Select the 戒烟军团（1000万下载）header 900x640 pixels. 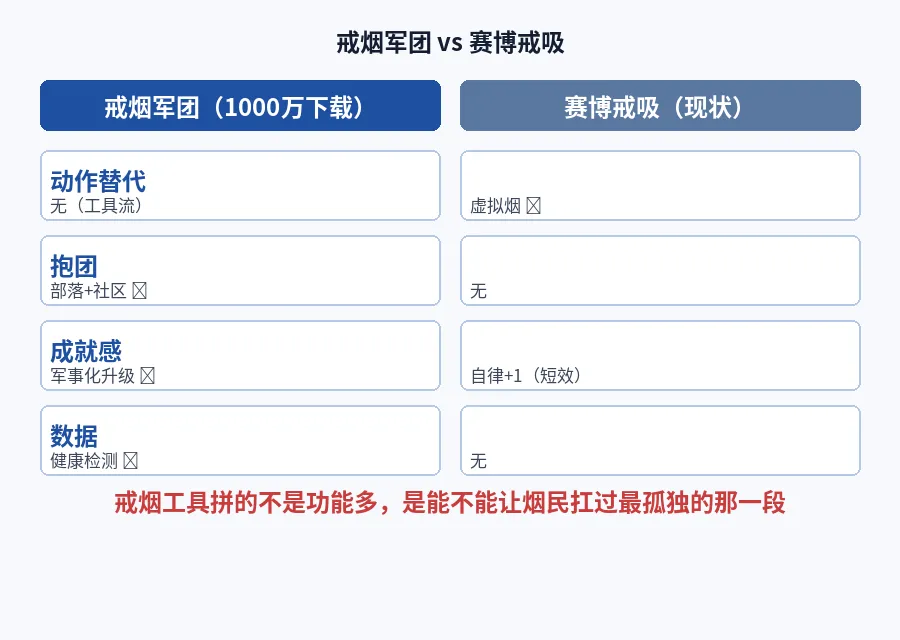pos(240,106)
